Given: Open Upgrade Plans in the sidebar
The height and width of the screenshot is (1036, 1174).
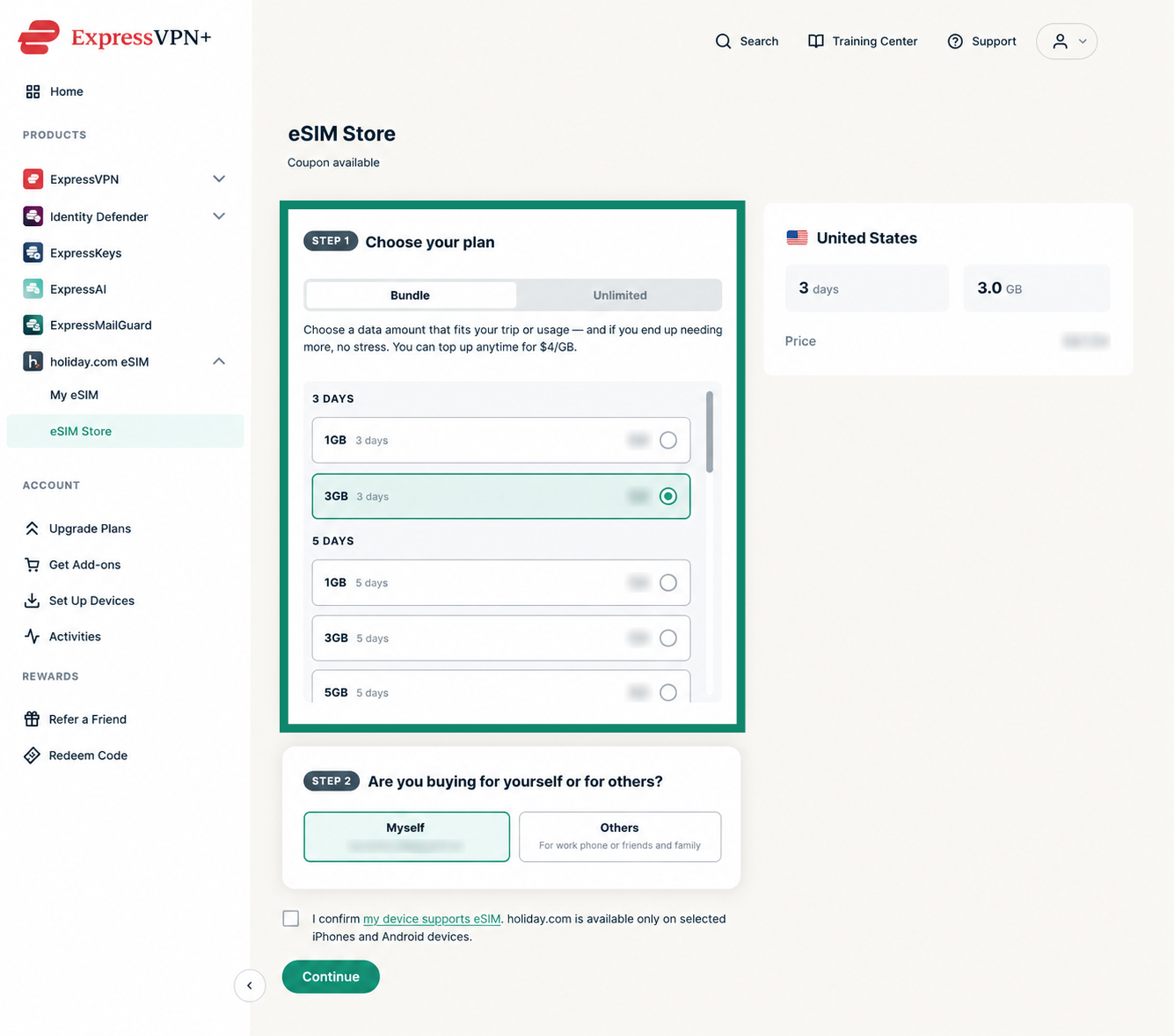Looking at the screenshot, I should tap(90, 529).
